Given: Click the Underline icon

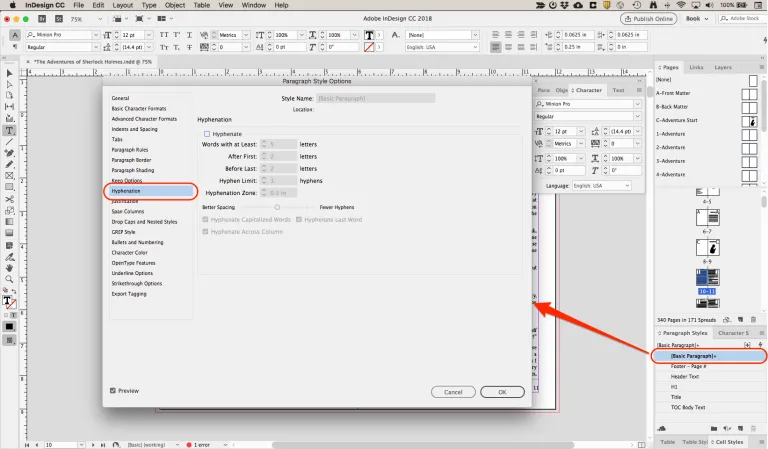Looking at the screenshot, I should click(189, 35).
